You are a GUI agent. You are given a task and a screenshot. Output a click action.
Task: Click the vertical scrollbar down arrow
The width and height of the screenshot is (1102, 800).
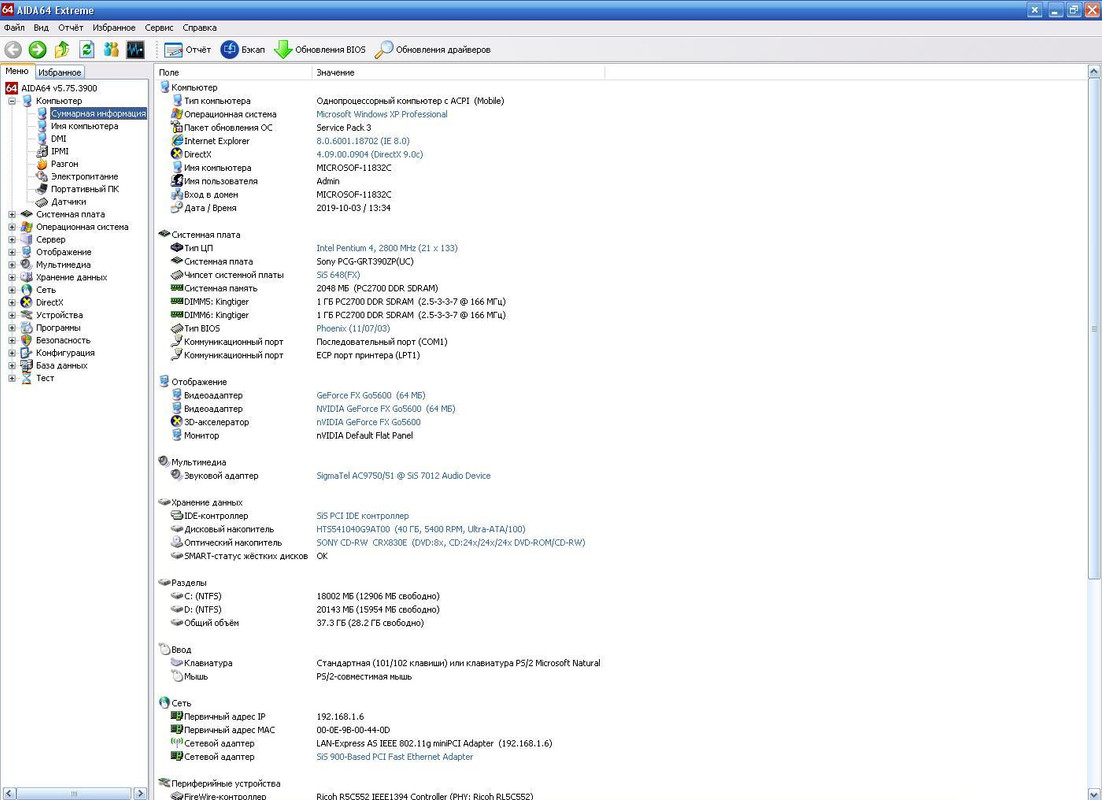(x=1094, y=794)
